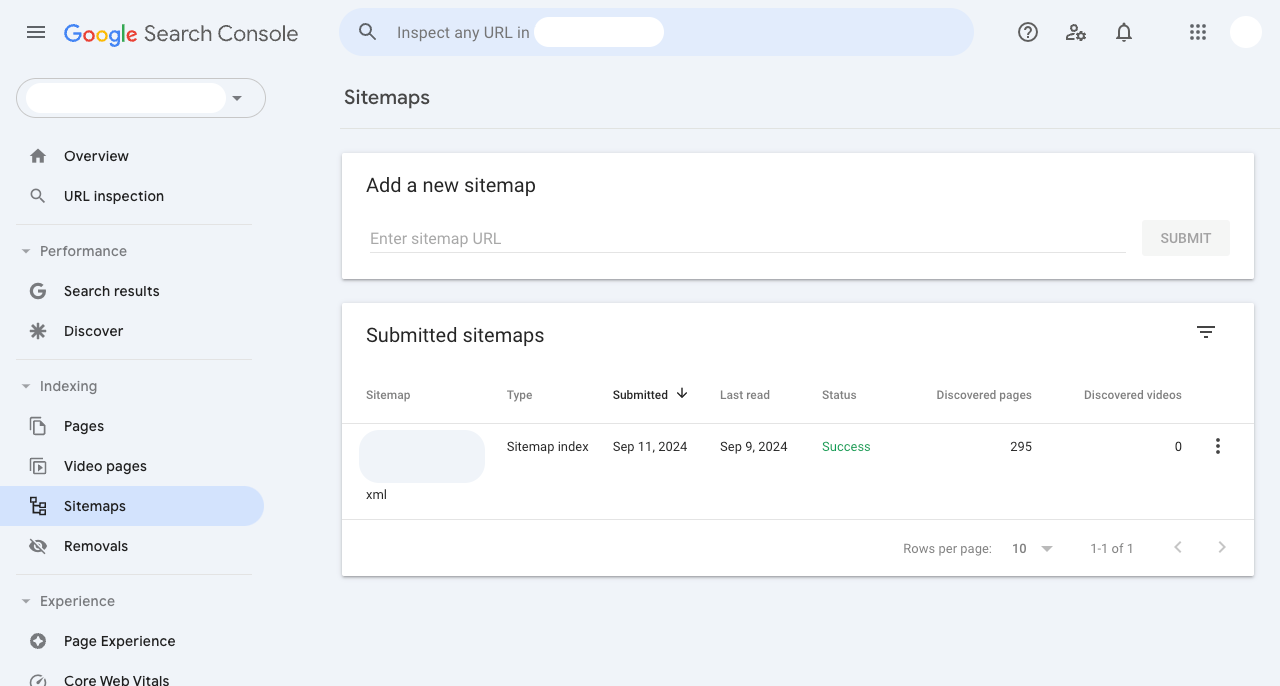Screen dimensions: 1280x686
Task: Open the property selector dropdown
Action: 141,98
